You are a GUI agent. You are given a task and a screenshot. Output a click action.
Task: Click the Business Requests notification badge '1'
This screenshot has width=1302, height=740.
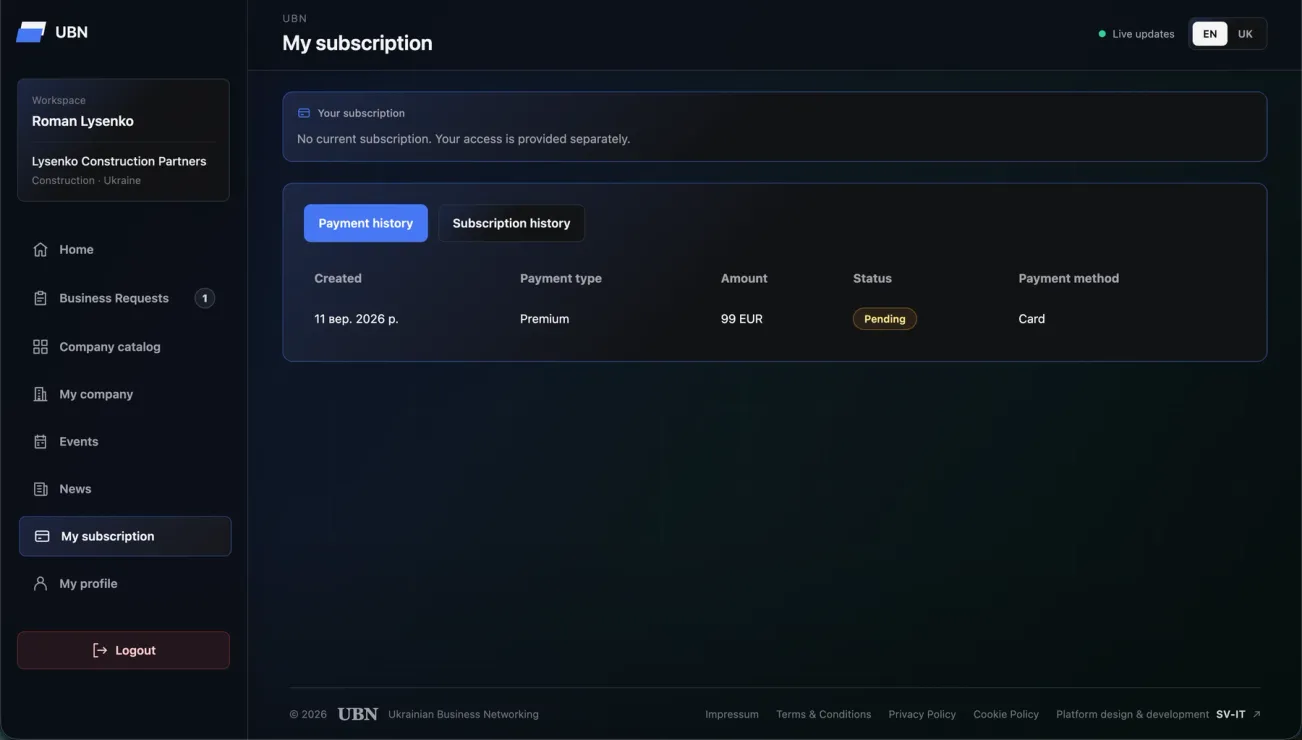(x=205, y=298)
